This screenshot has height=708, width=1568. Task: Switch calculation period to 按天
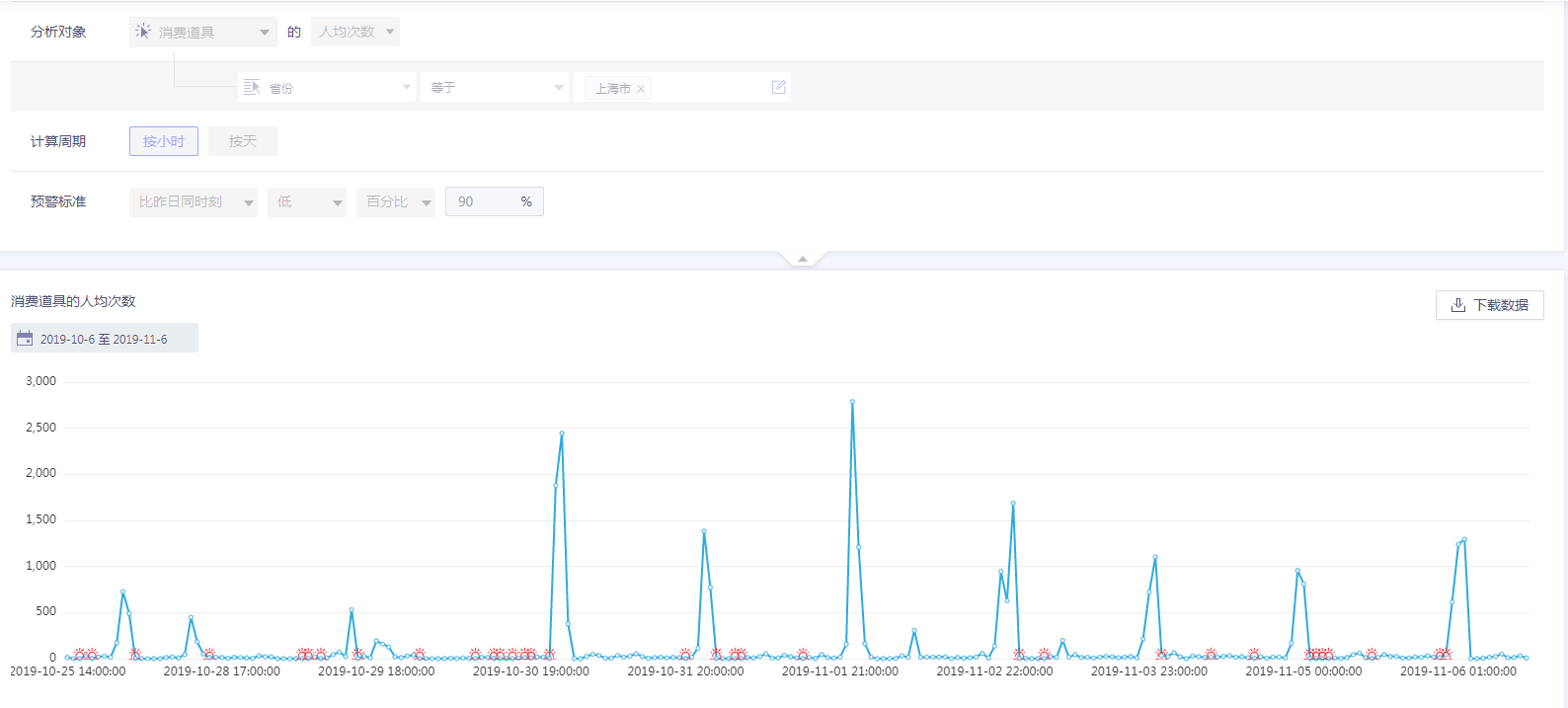click(243, 141)
